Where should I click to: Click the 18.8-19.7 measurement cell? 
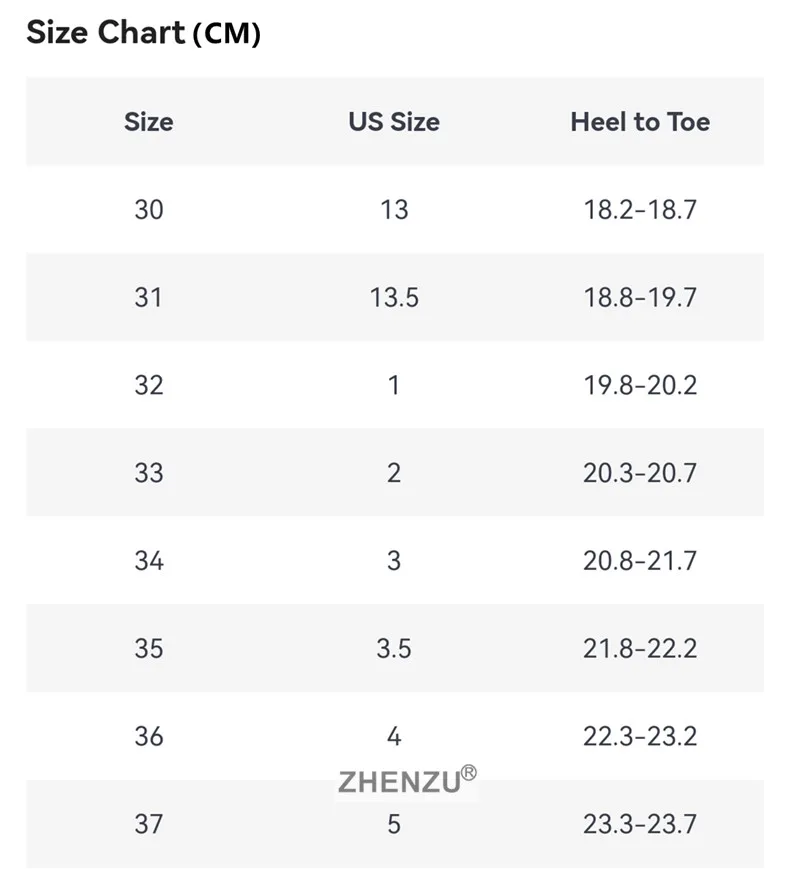640,298
